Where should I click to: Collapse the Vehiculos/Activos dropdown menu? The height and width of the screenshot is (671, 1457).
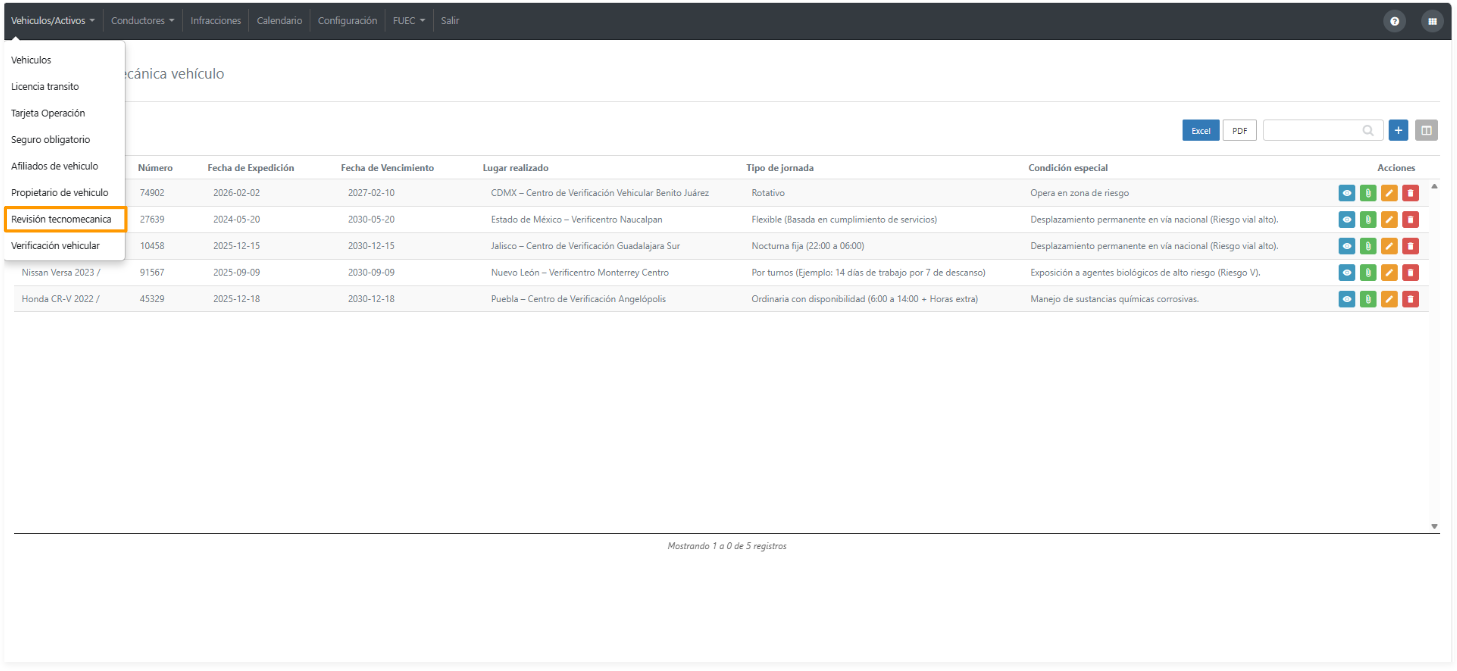pos(53,21)
